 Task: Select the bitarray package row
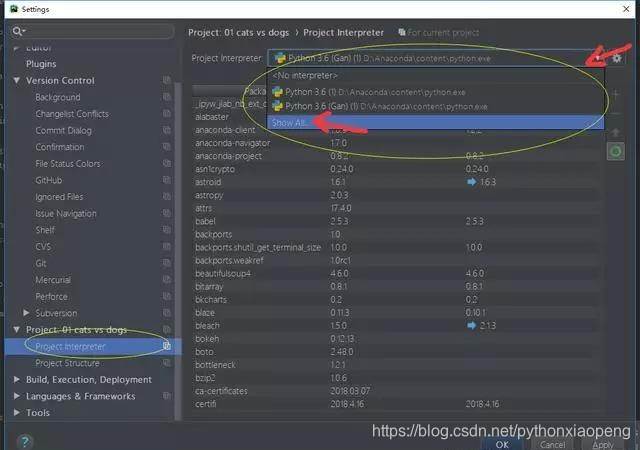(x=396, y=286)
